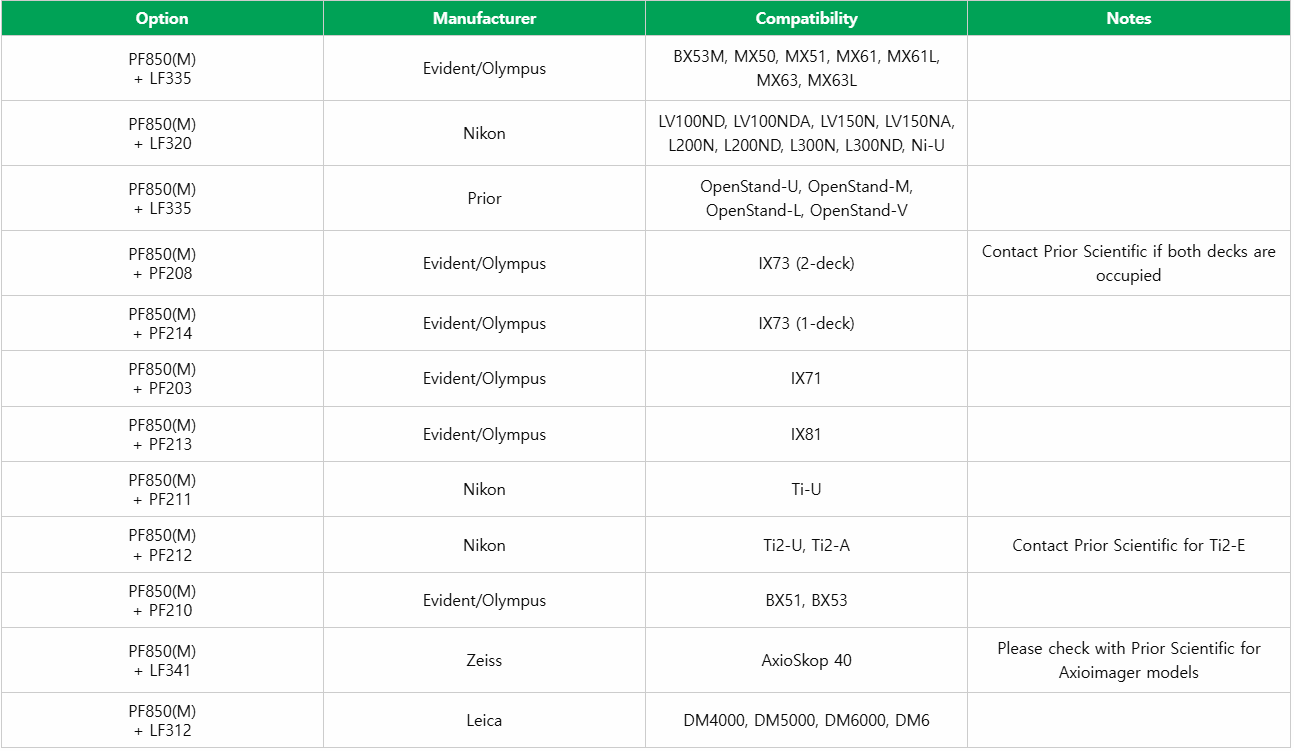Click the PF850(M) + LF312 option cell
Screen dimensions: 1294x751
point(161,720)
